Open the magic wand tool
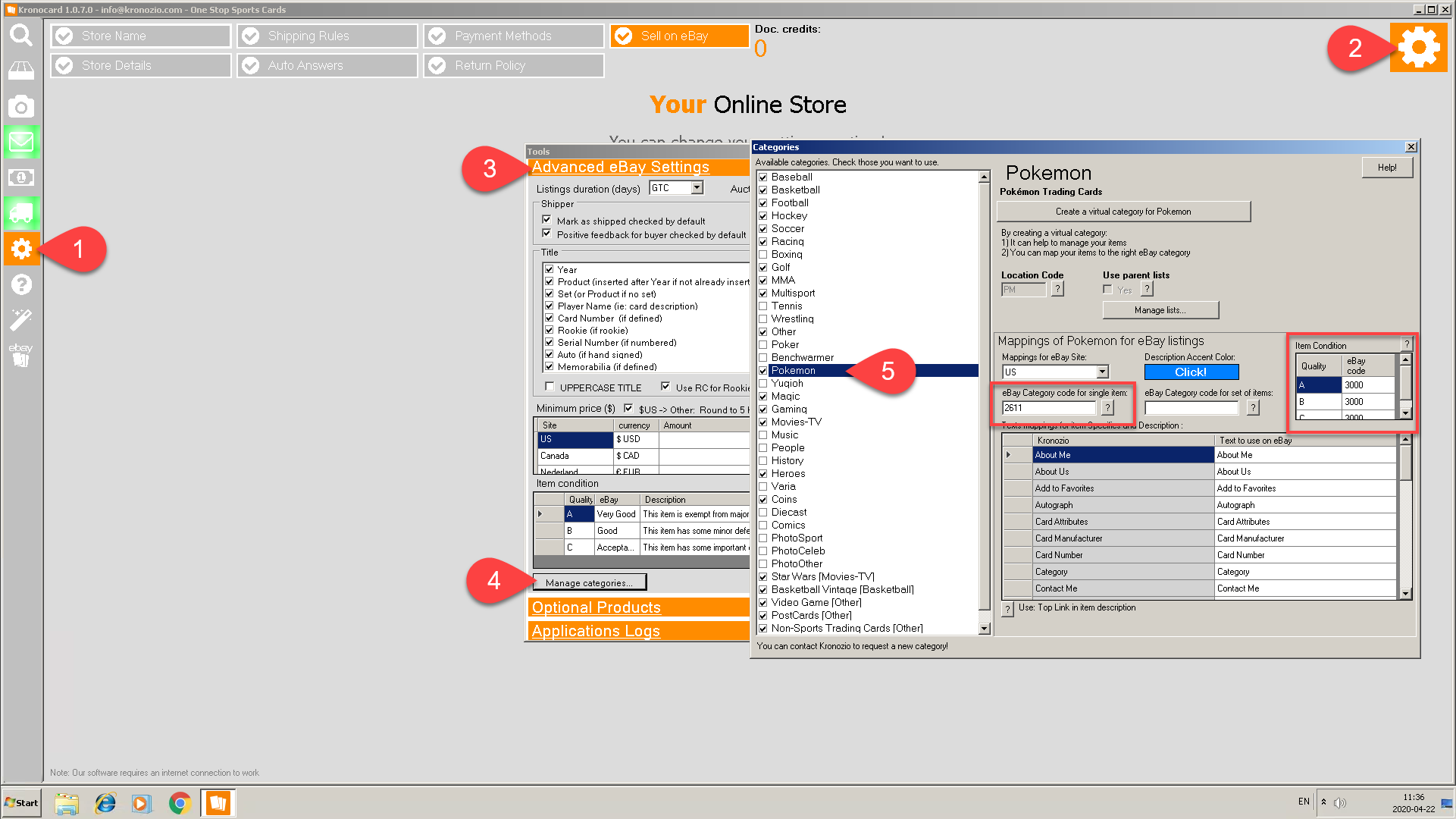Screen dimensions: 1456x819 tap(21, 319)
